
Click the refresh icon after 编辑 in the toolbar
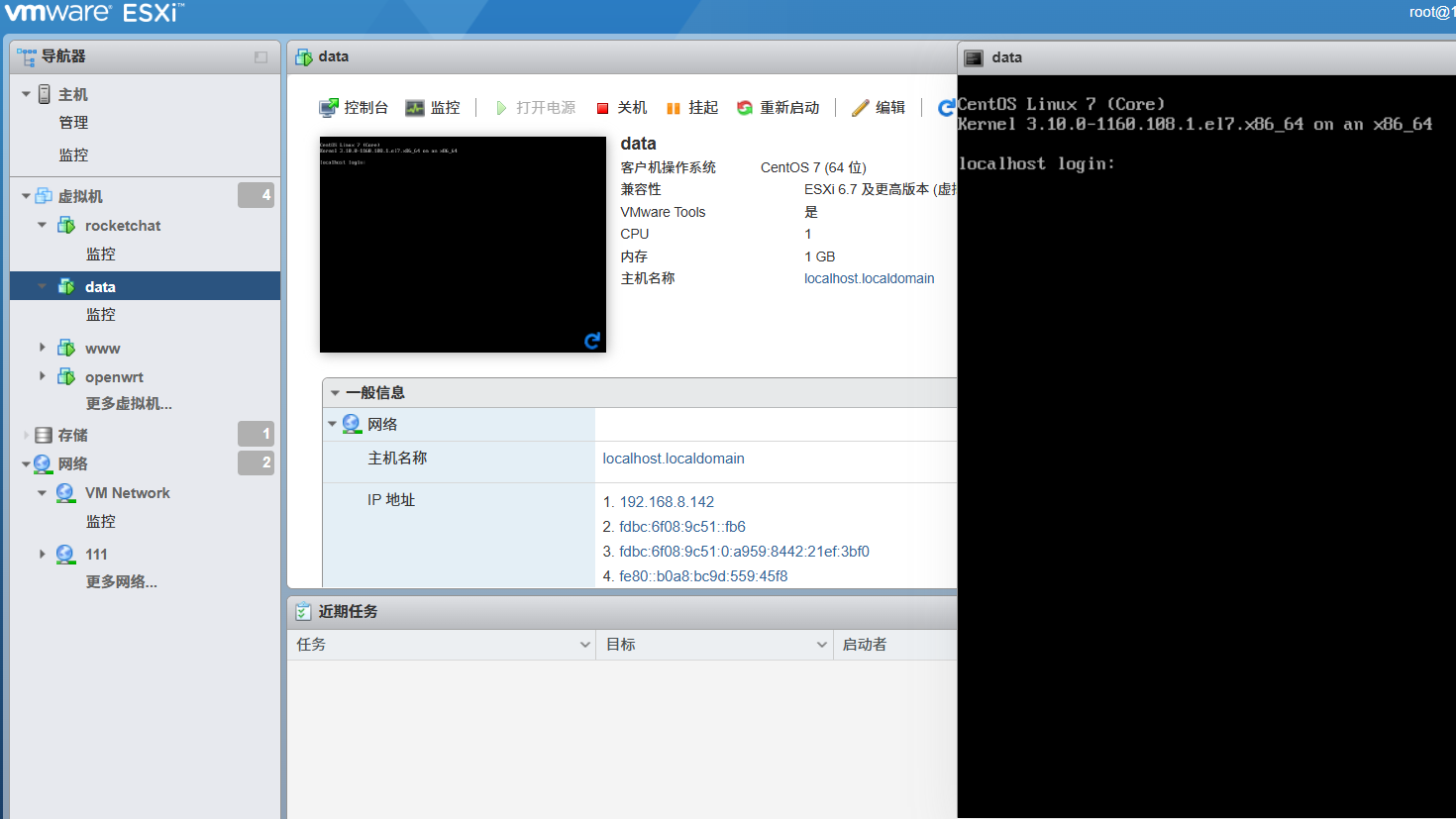coord(947,107)
